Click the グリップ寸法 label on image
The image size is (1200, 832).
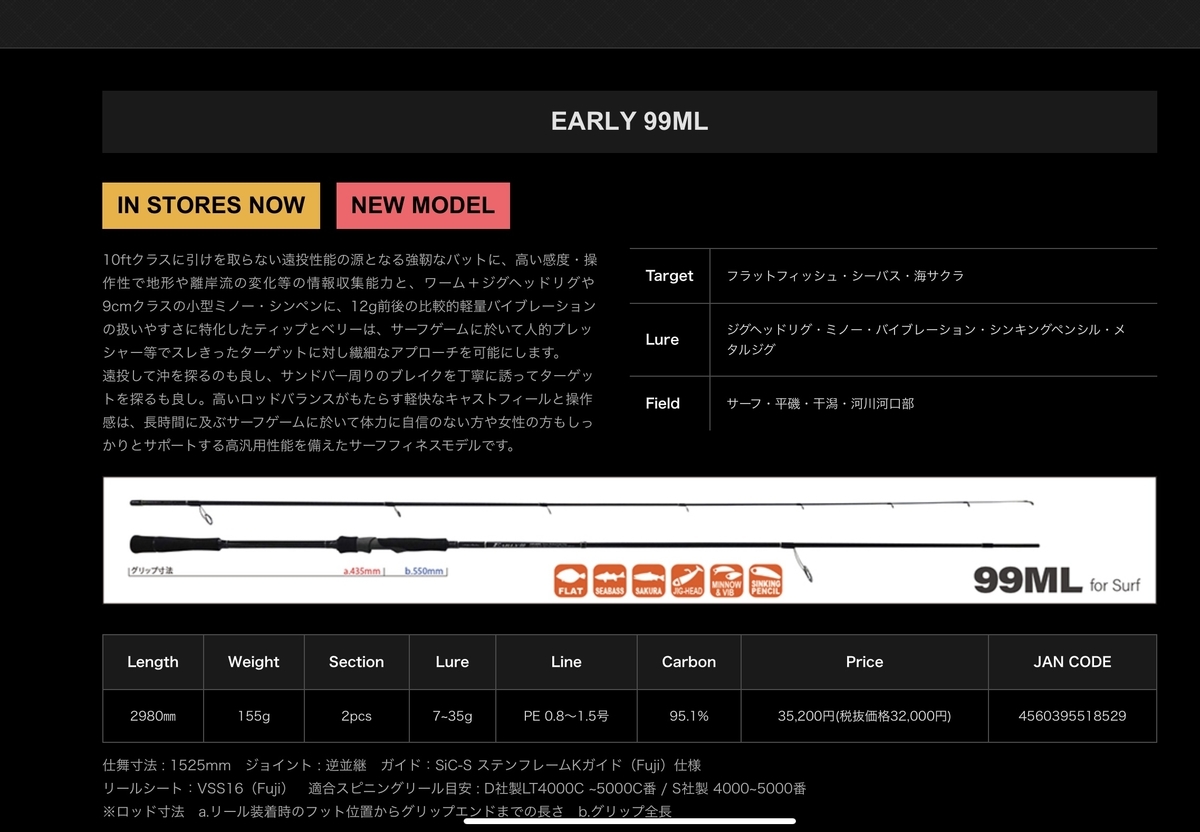pos(151,572)
